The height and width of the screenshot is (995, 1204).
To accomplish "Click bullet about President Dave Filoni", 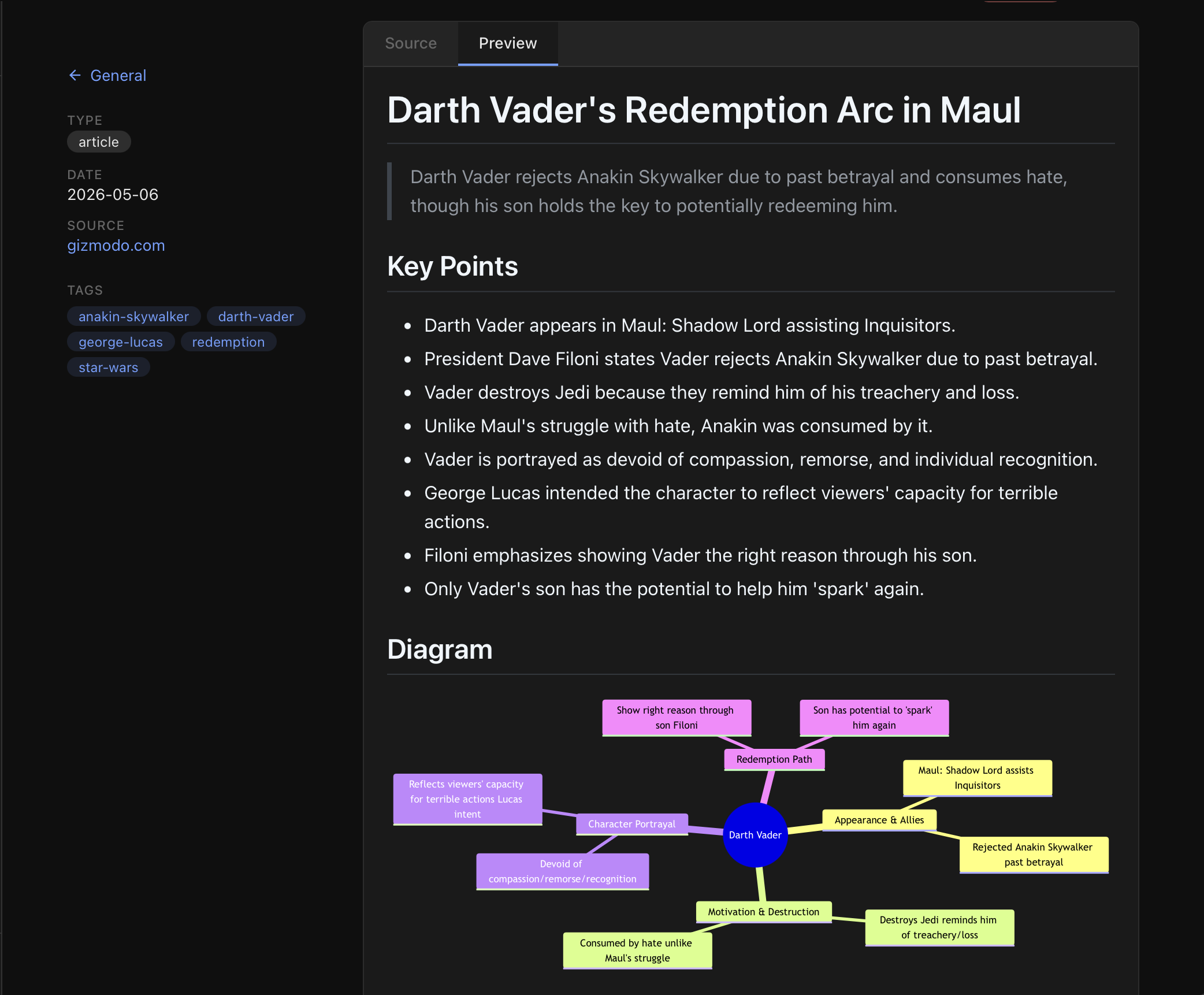I will coord(761,359).
